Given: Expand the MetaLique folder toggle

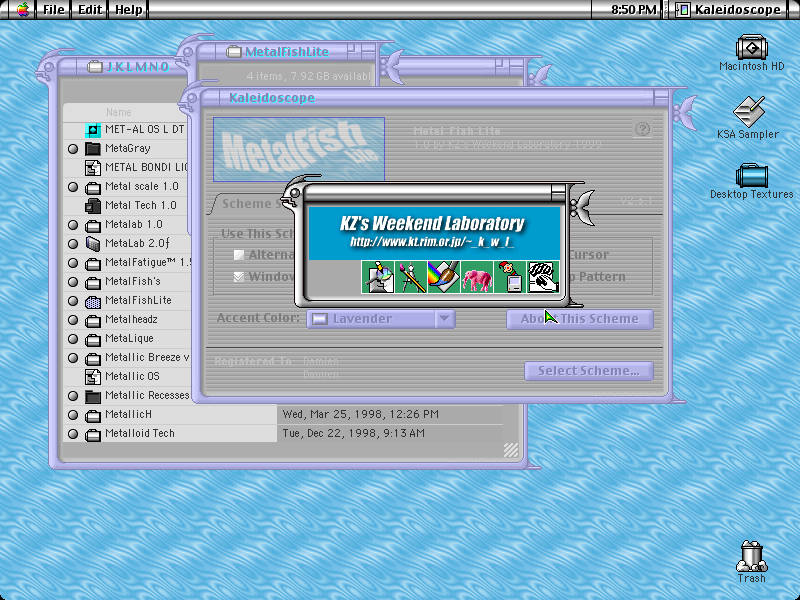Looking at the screenshot, I should tap(73, 339).
